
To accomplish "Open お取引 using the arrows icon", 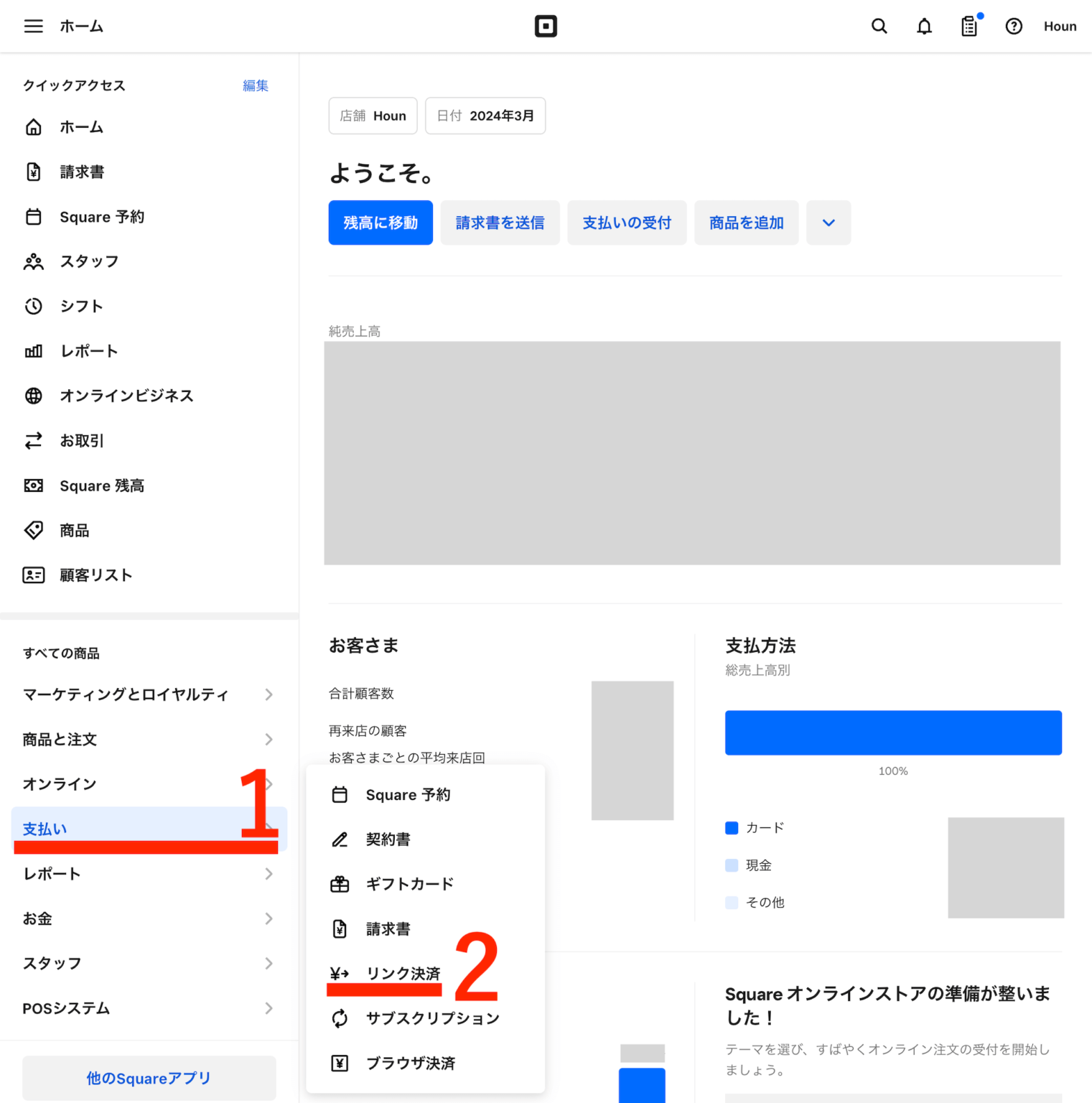I will [34, 440].
